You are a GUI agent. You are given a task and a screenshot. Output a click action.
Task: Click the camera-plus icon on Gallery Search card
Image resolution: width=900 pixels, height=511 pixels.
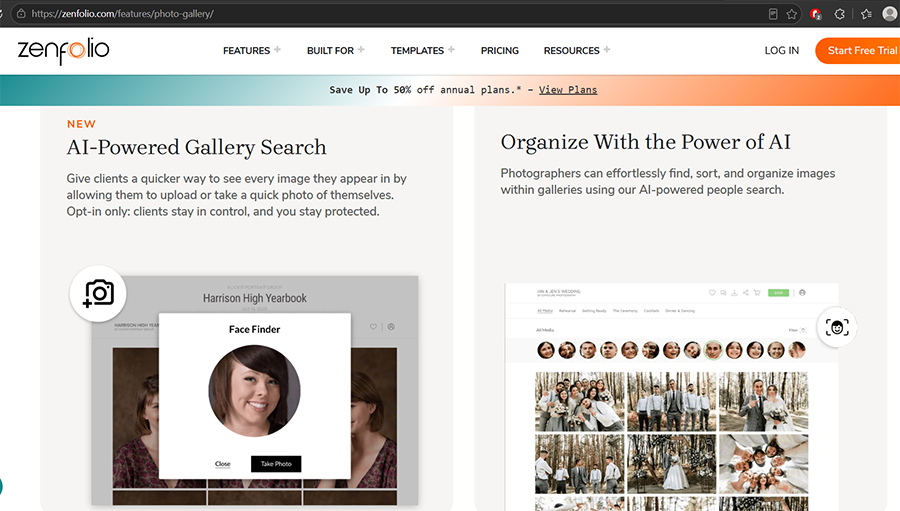pyautogui.click(x=98, y=293)
